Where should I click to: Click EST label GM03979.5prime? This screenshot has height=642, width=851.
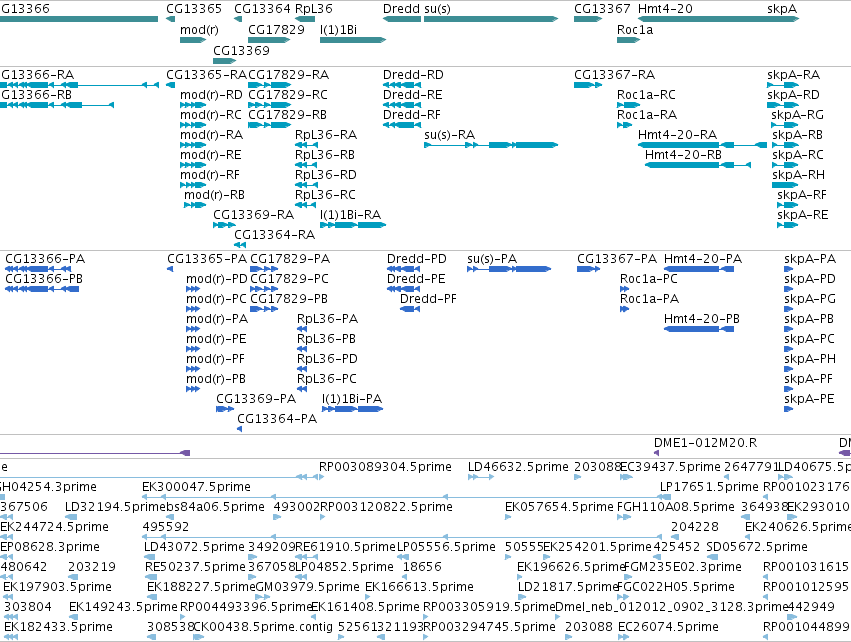(x=307, y=587)
